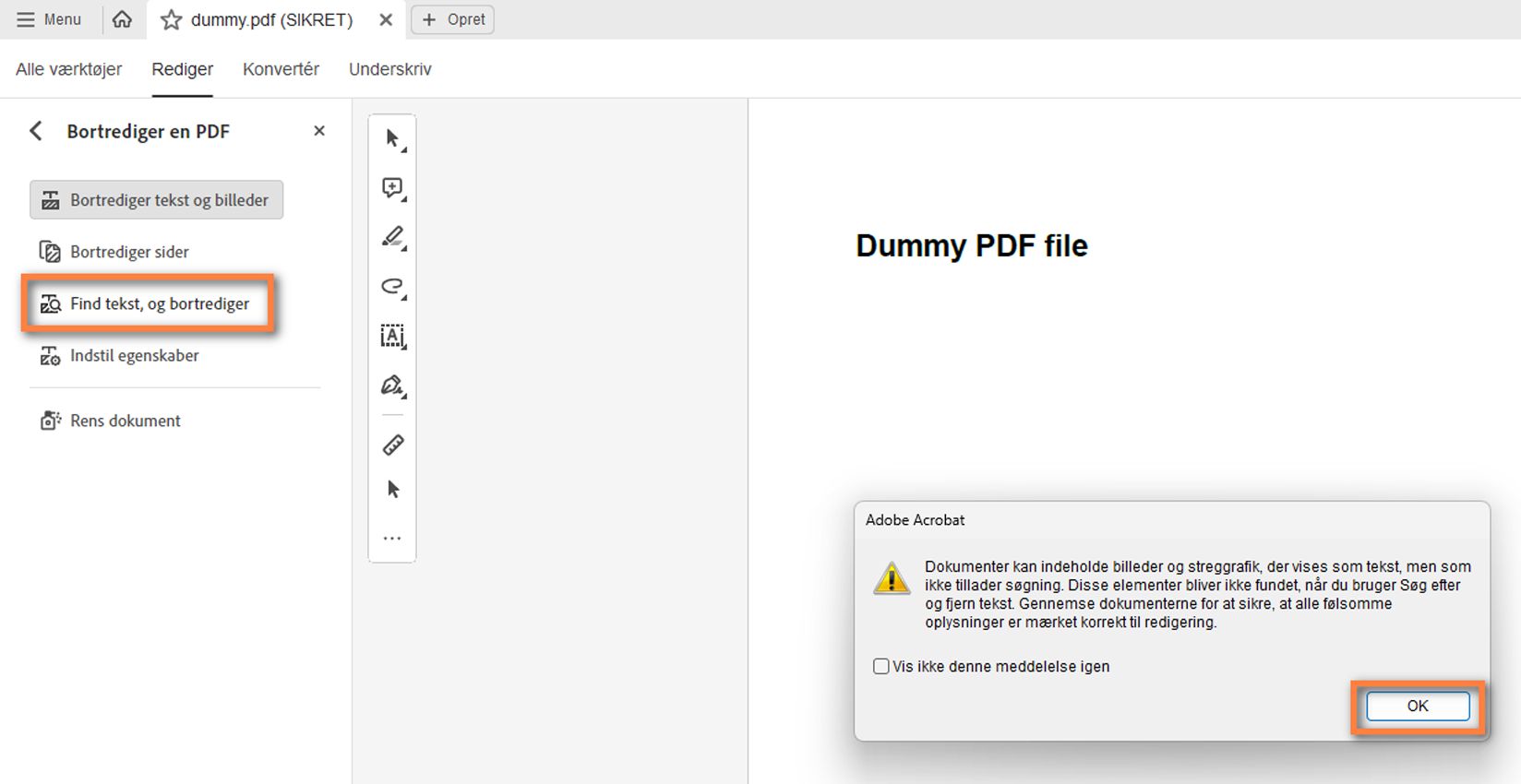1521x784 pixels.
Task: Switch to the Rediger tab
Action: coord(182,69)
